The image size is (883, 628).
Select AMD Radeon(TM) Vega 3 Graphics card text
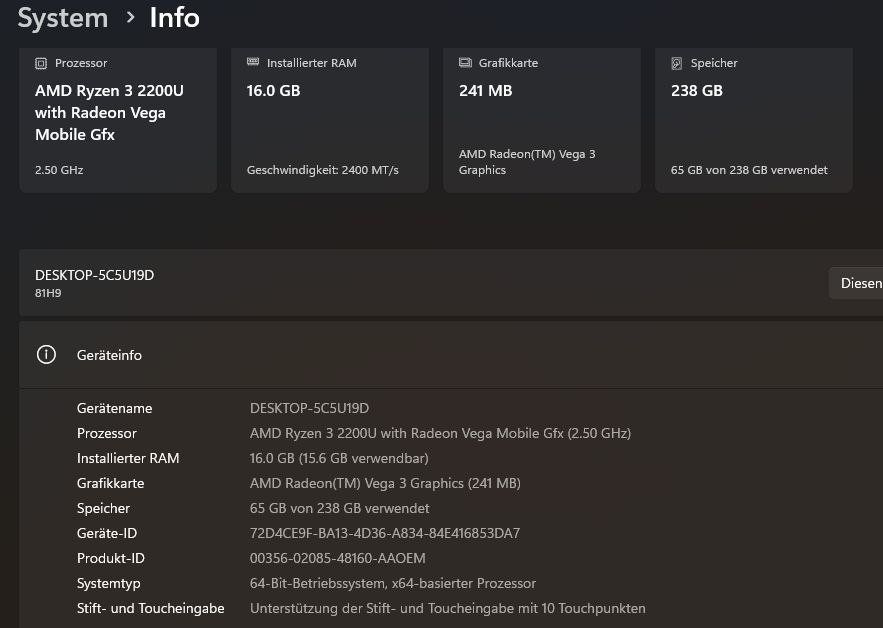527,162
